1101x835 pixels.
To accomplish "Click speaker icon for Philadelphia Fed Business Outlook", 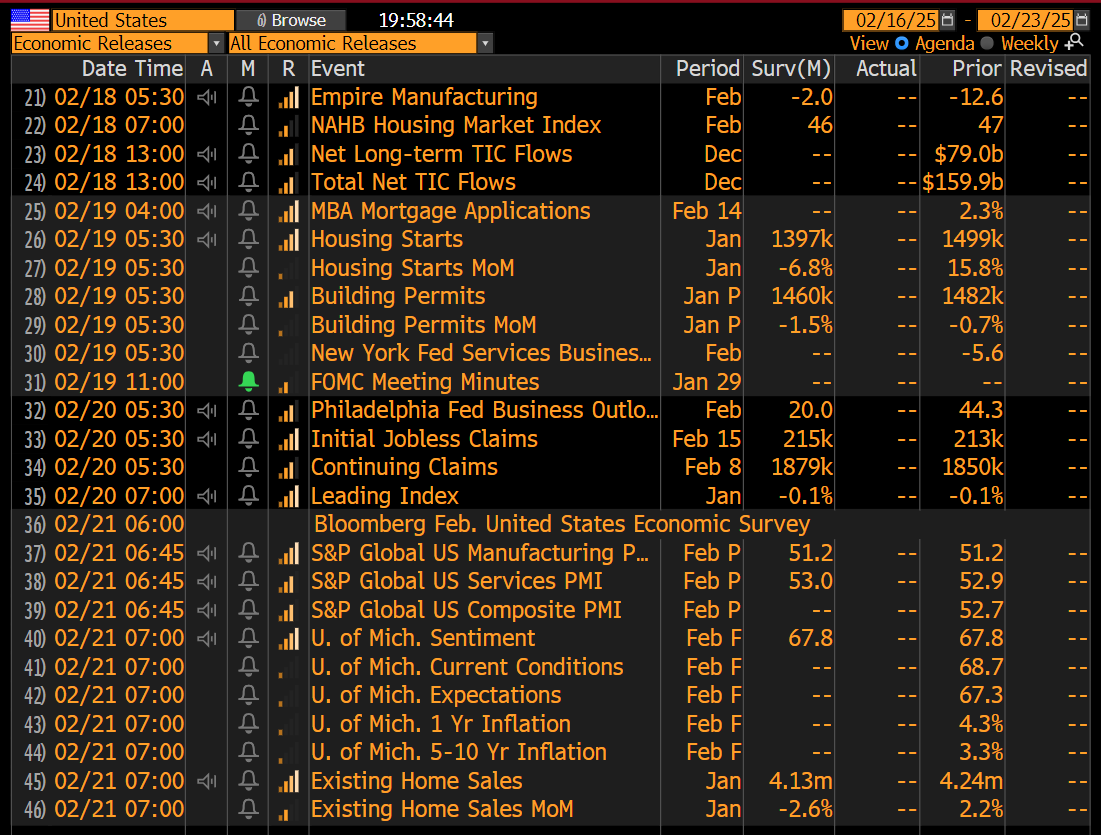I will [206, 410].
